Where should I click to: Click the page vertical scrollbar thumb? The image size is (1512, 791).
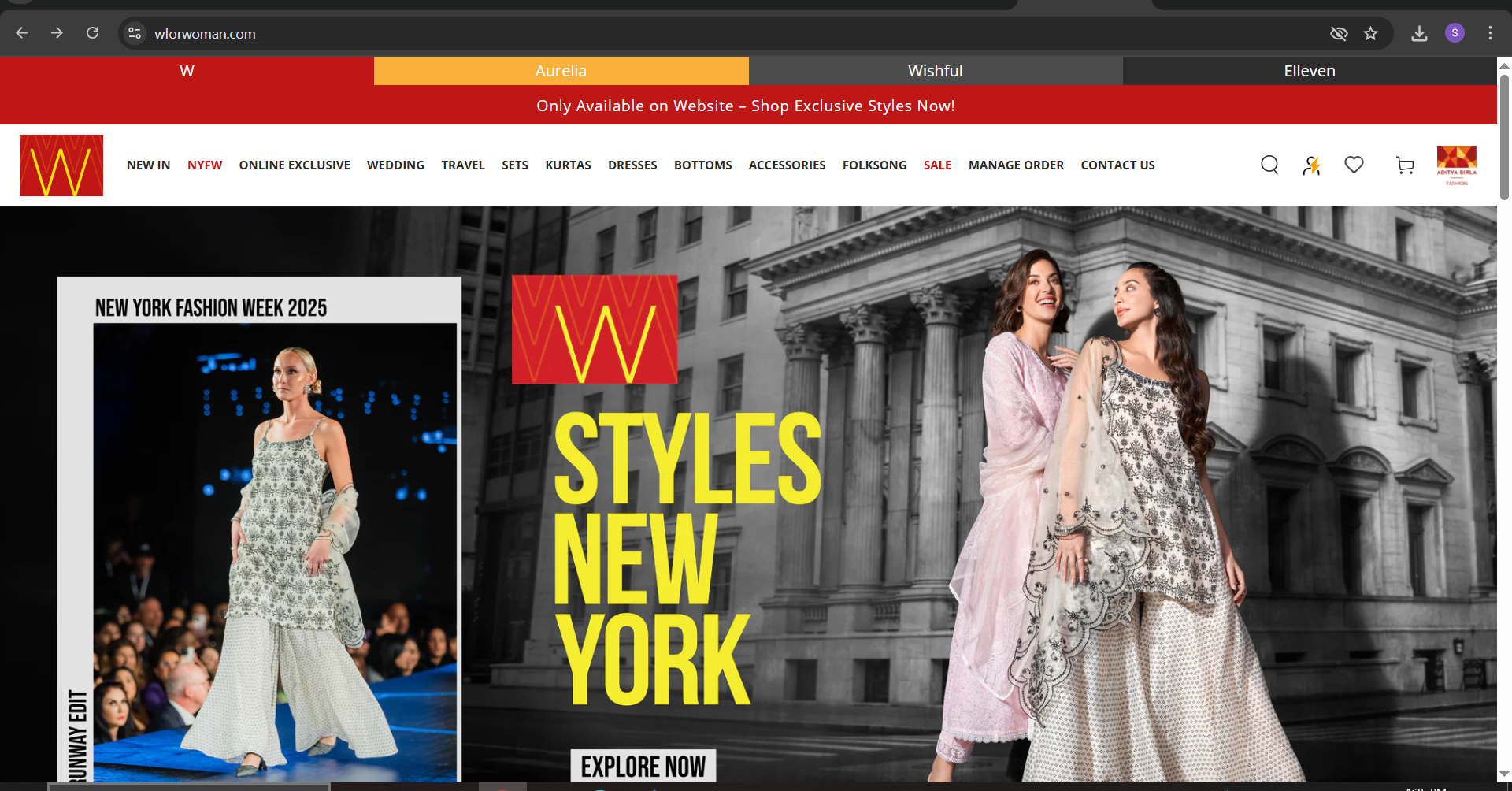(x=1504, y=136)
